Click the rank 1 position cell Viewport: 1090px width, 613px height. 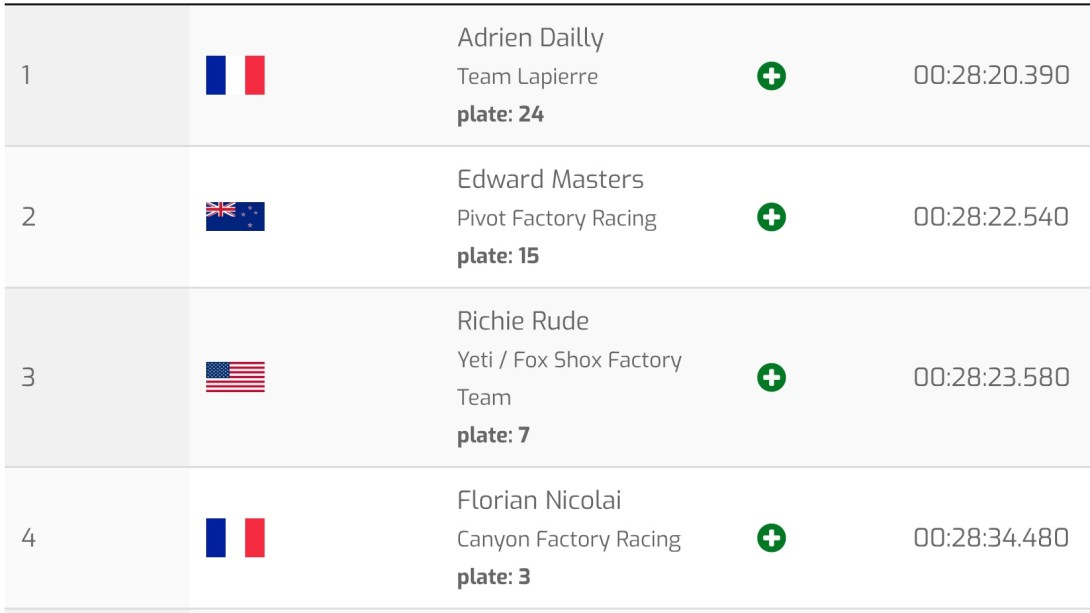point(97,75)
